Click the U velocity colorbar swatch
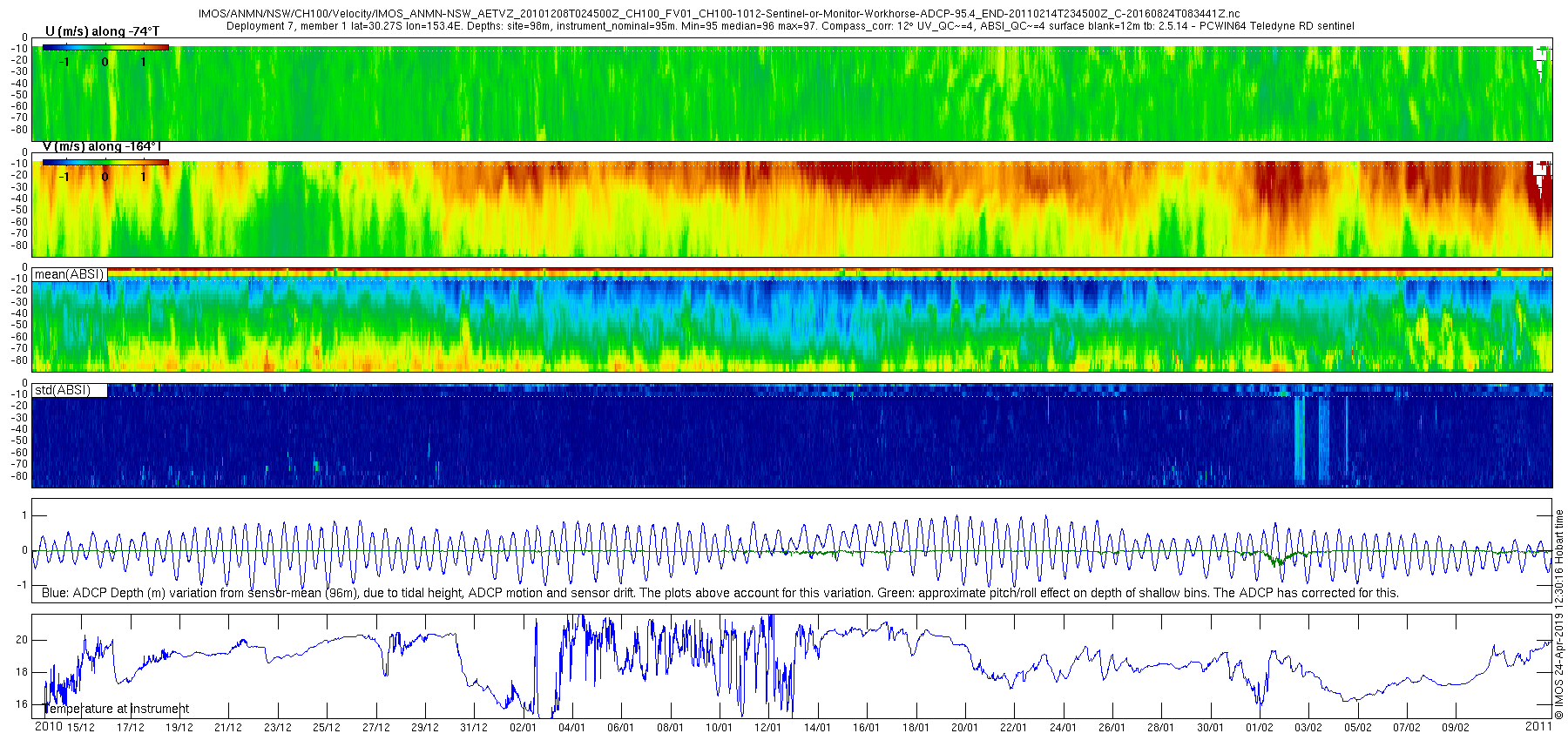The width and height of the screenshot is (1568, 740). (105, 49)
